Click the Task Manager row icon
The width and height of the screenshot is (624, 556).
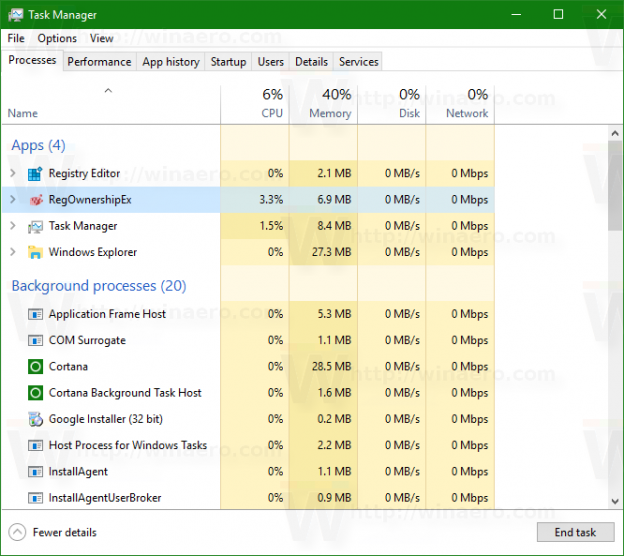[35, 226]
